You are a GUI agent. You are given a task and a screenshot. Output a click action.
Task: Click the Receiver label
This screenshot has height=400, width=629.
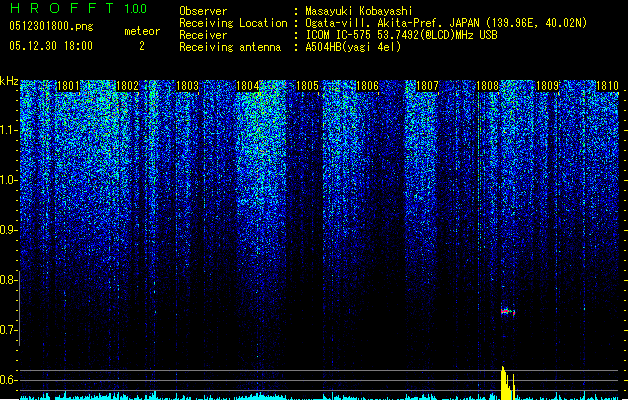pos(203,35)
